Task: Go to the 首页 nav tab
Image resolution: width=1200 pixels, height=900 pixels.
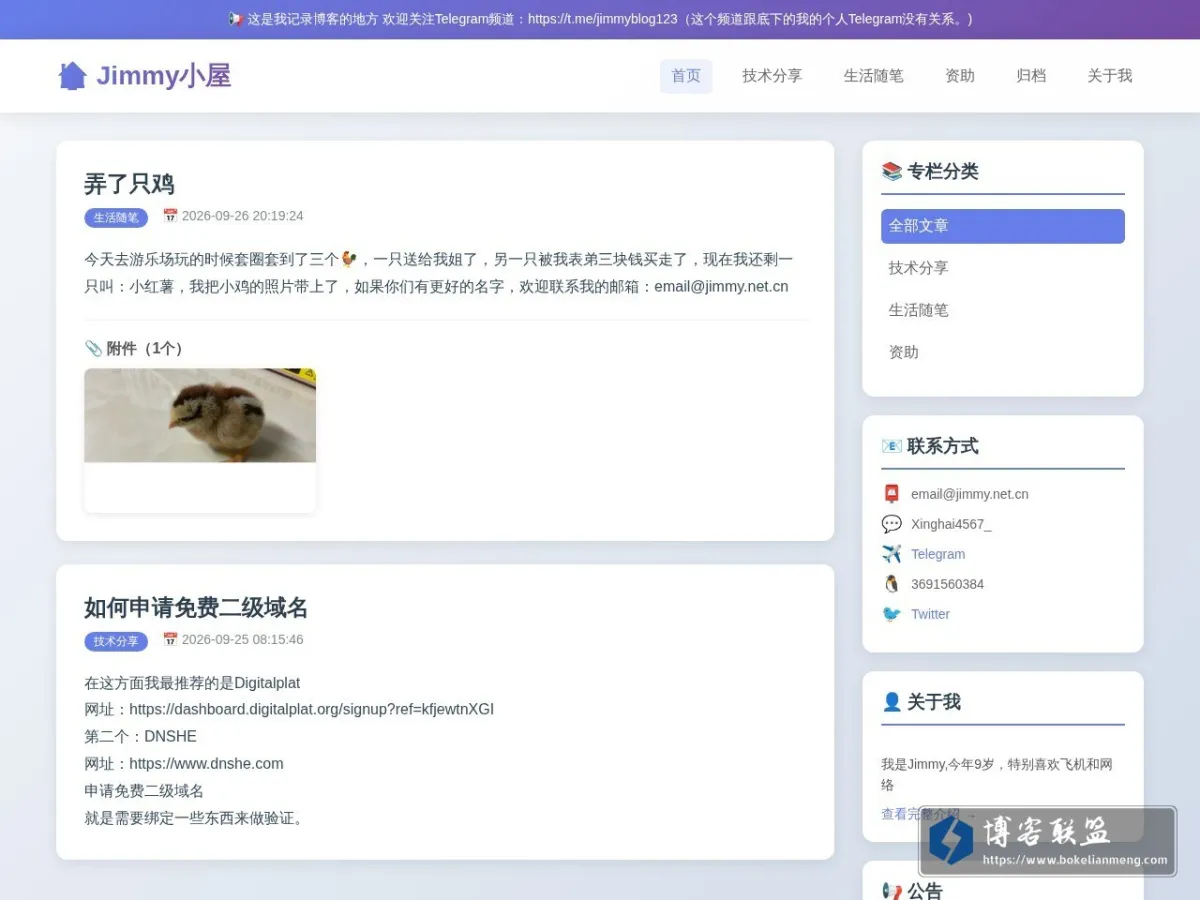Action: [686, 76]
